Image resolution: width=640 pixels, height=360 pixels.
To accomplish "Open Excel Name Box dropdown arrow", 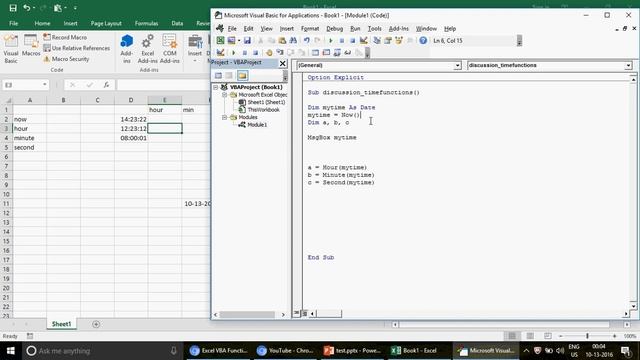I will (44, 84).
